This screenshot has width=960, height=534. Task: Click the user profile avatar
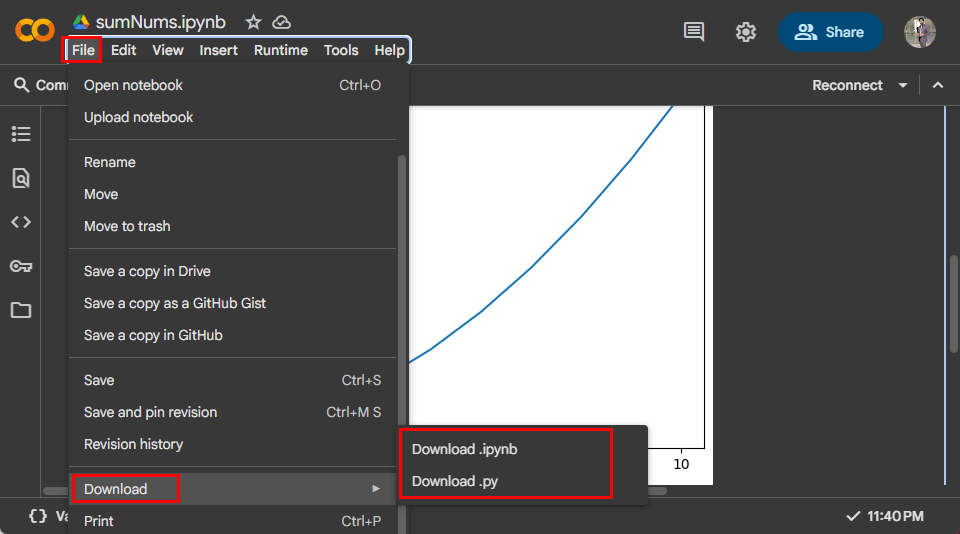pos(919,32)
